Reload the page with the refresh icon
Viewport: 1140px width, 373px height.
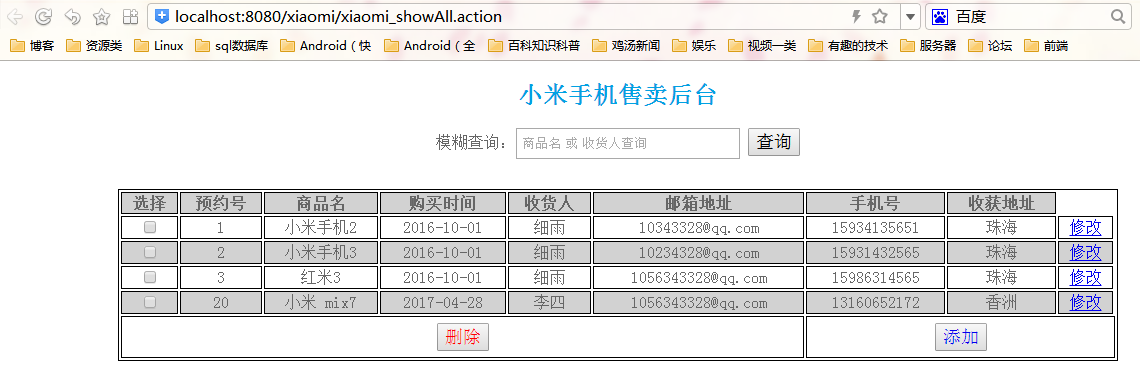coord(43,16)
